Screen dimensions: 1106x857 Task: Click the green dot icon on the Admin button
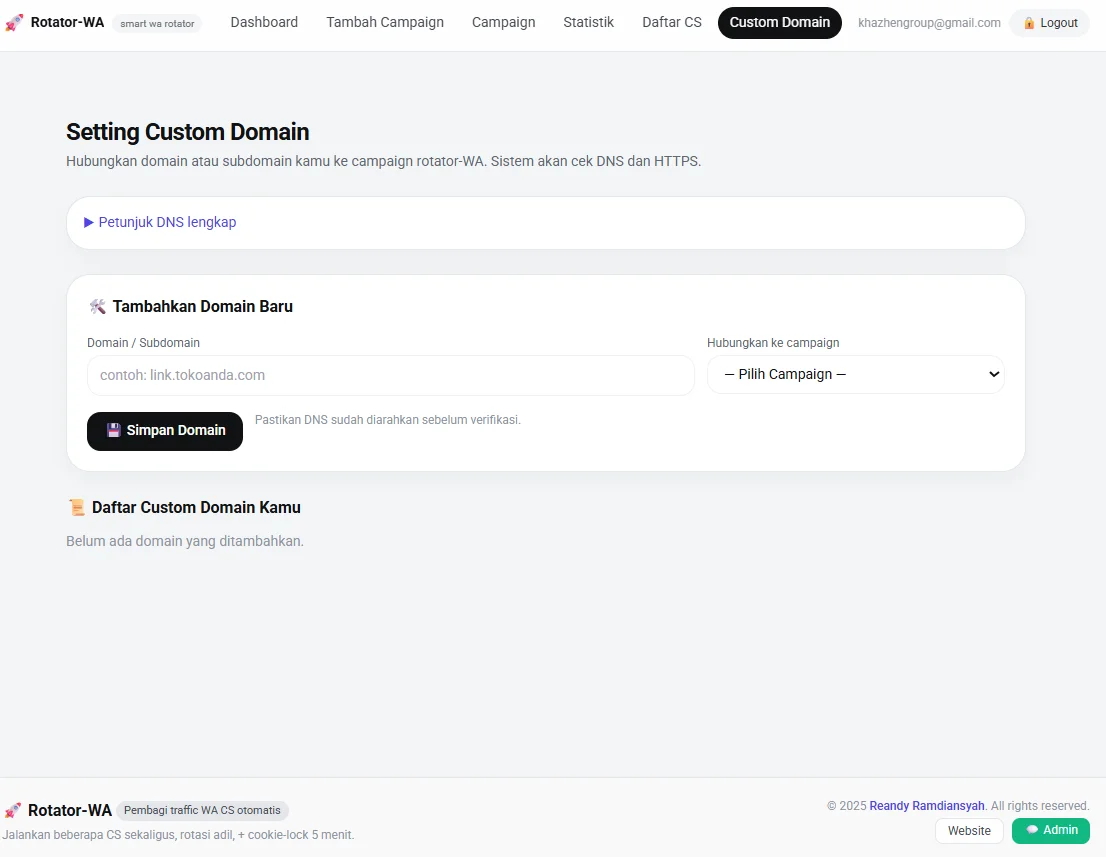(1032, 830)
